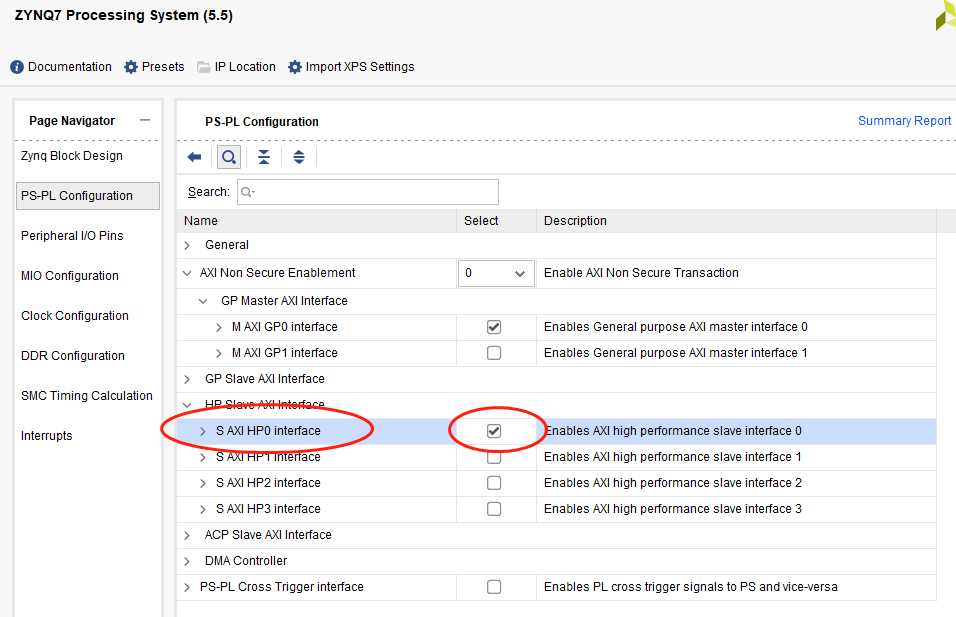
Task: Open SMC Timing Calculation page
Action: coord(87,396)
